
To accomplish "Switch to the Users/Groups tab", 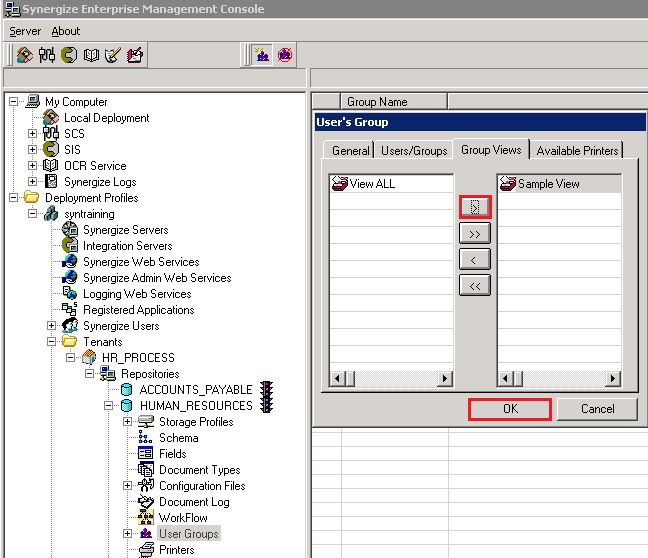I will (x=414, y=151).
